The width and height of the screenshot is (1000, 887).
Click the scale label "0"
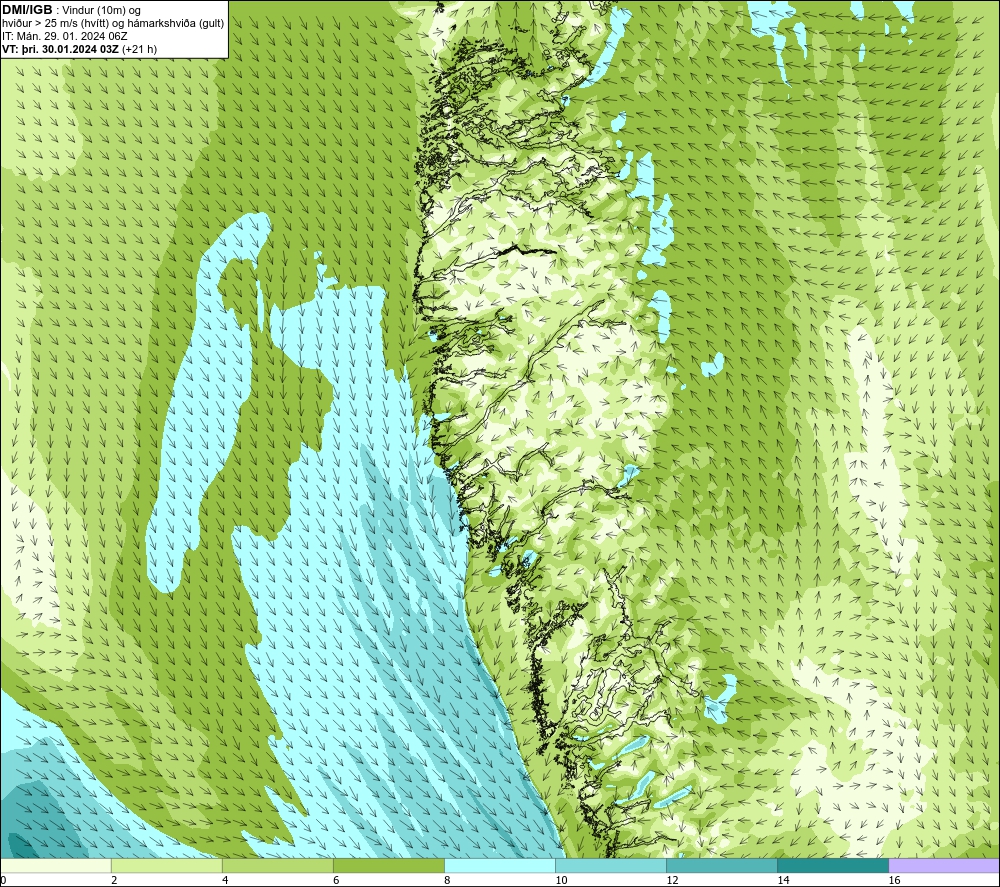[3, 881]
